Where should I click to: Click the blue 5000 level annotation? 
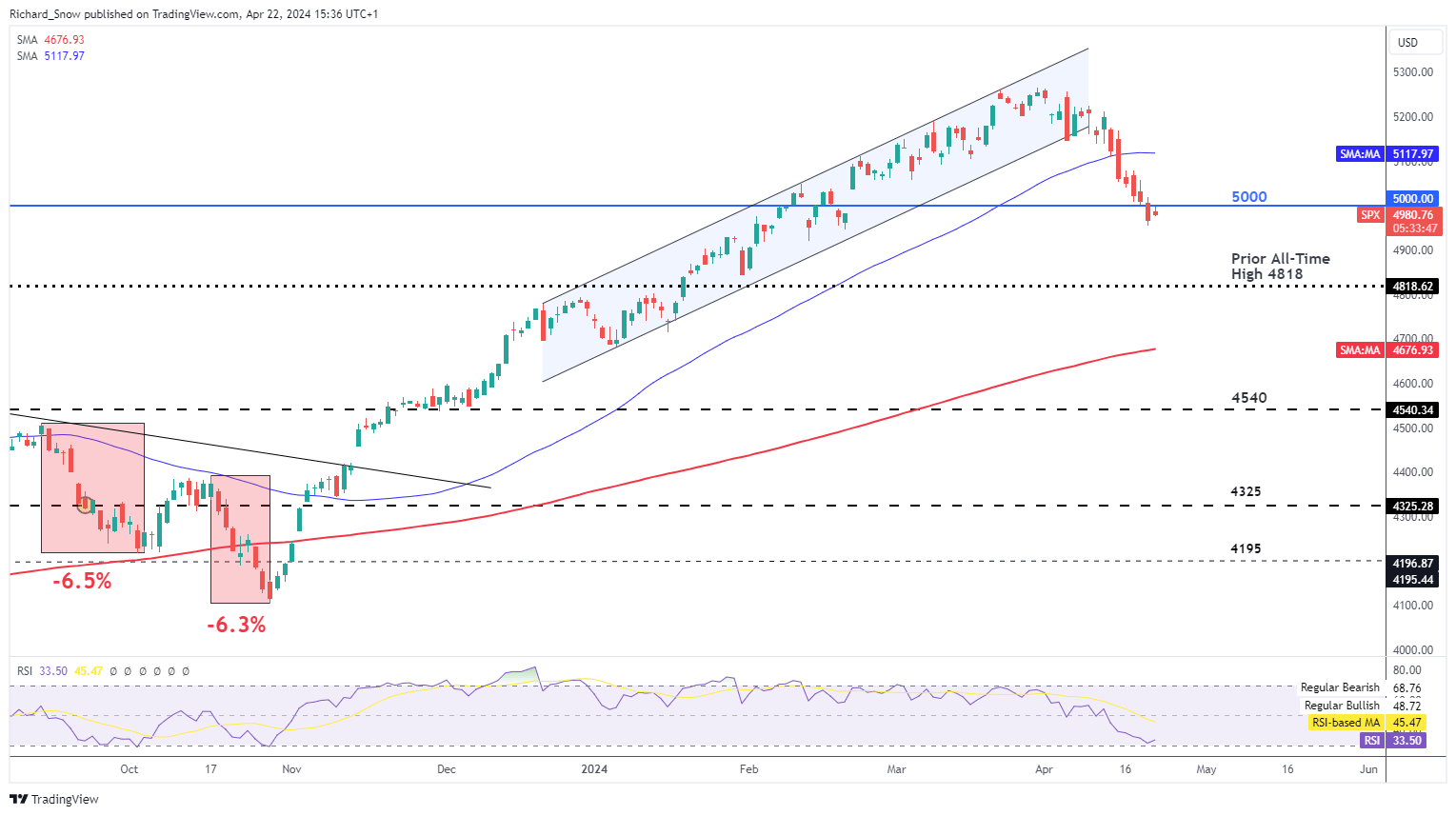tap(1249, 197)
